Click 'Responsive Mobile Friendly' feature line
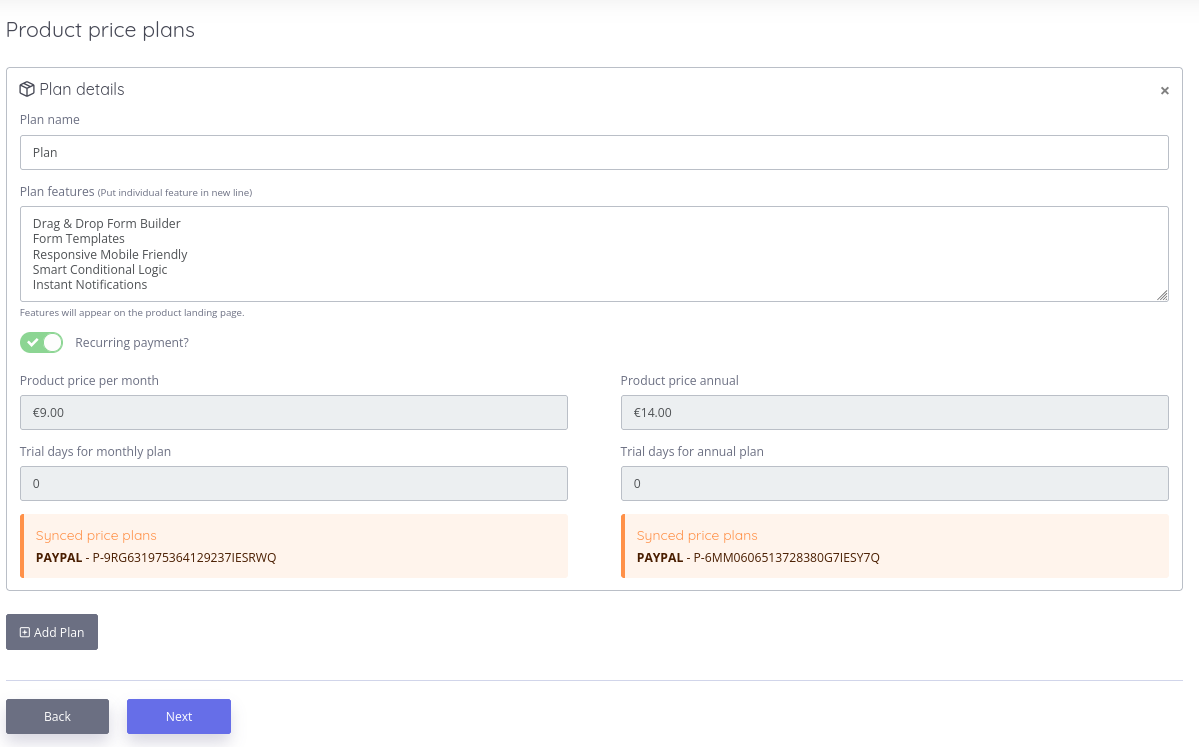The image size is (1199, 747). pyautogui.click(x=110, y=254)
